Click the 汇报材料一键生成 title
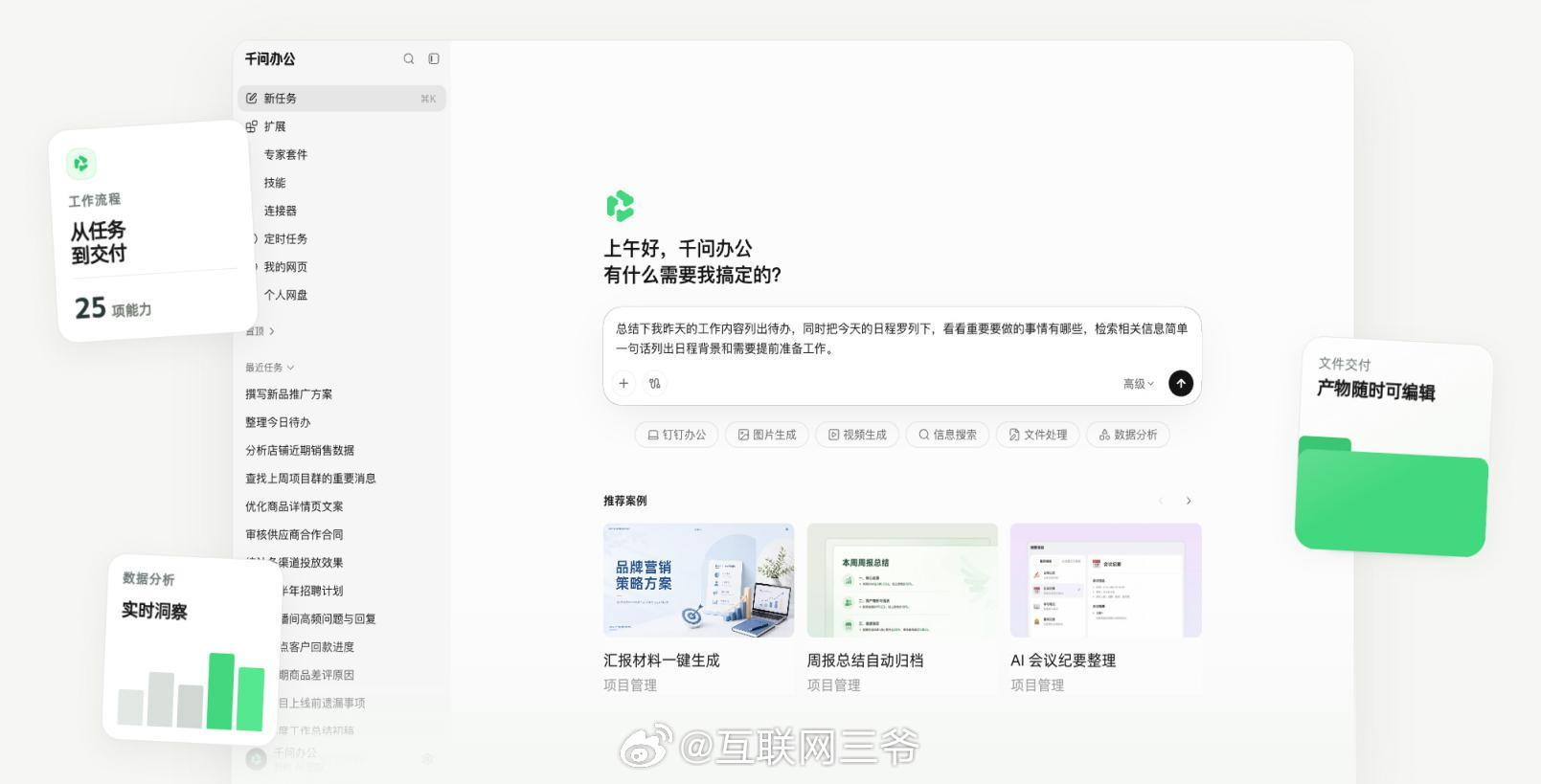The height and width of the screenshot is (784, 1541). 662,661
